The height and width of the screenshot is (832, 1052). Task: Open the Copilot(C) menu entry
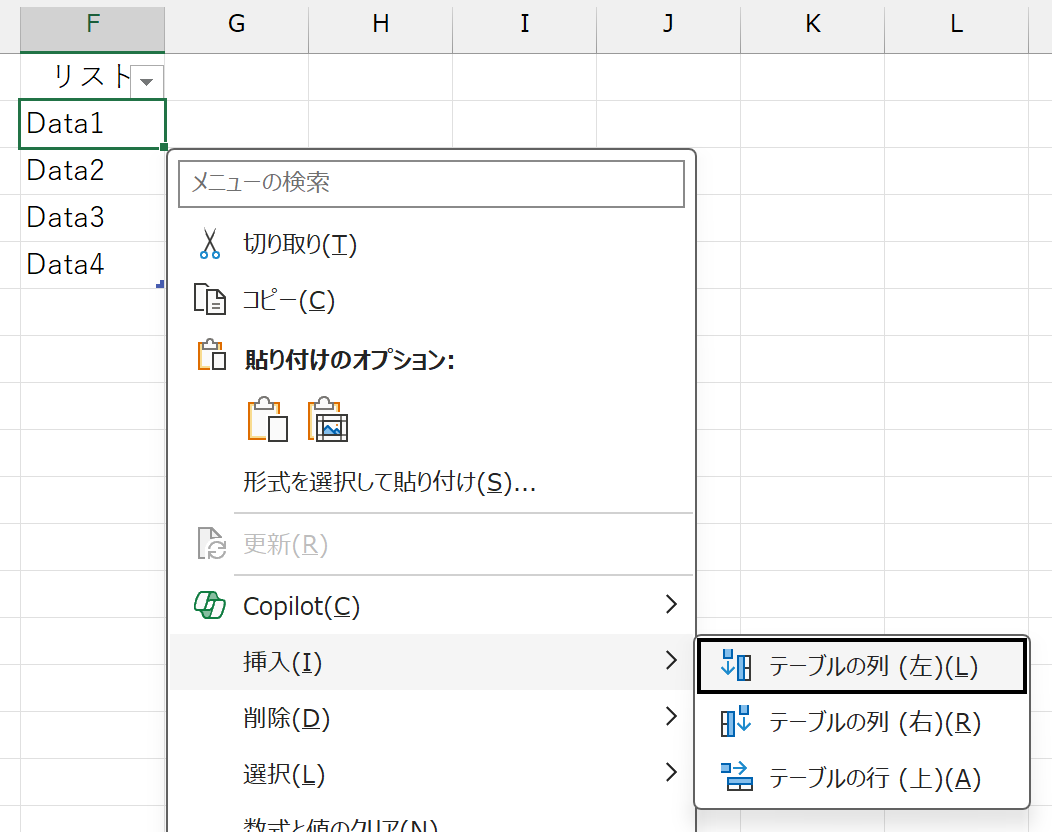point(431,605)
